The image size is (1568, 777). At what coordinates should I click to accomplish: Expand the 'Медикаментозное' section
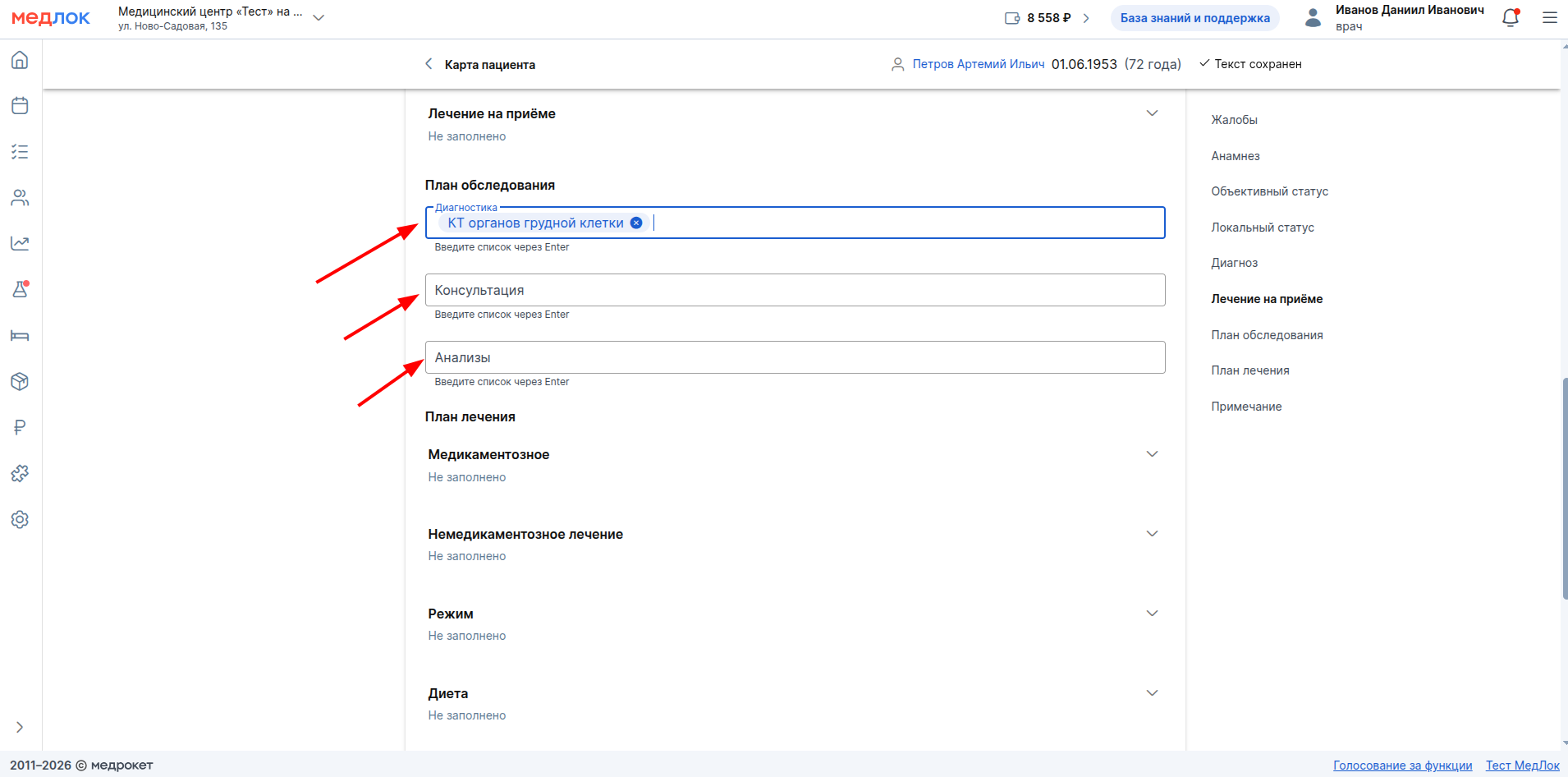click(1152, 454)
